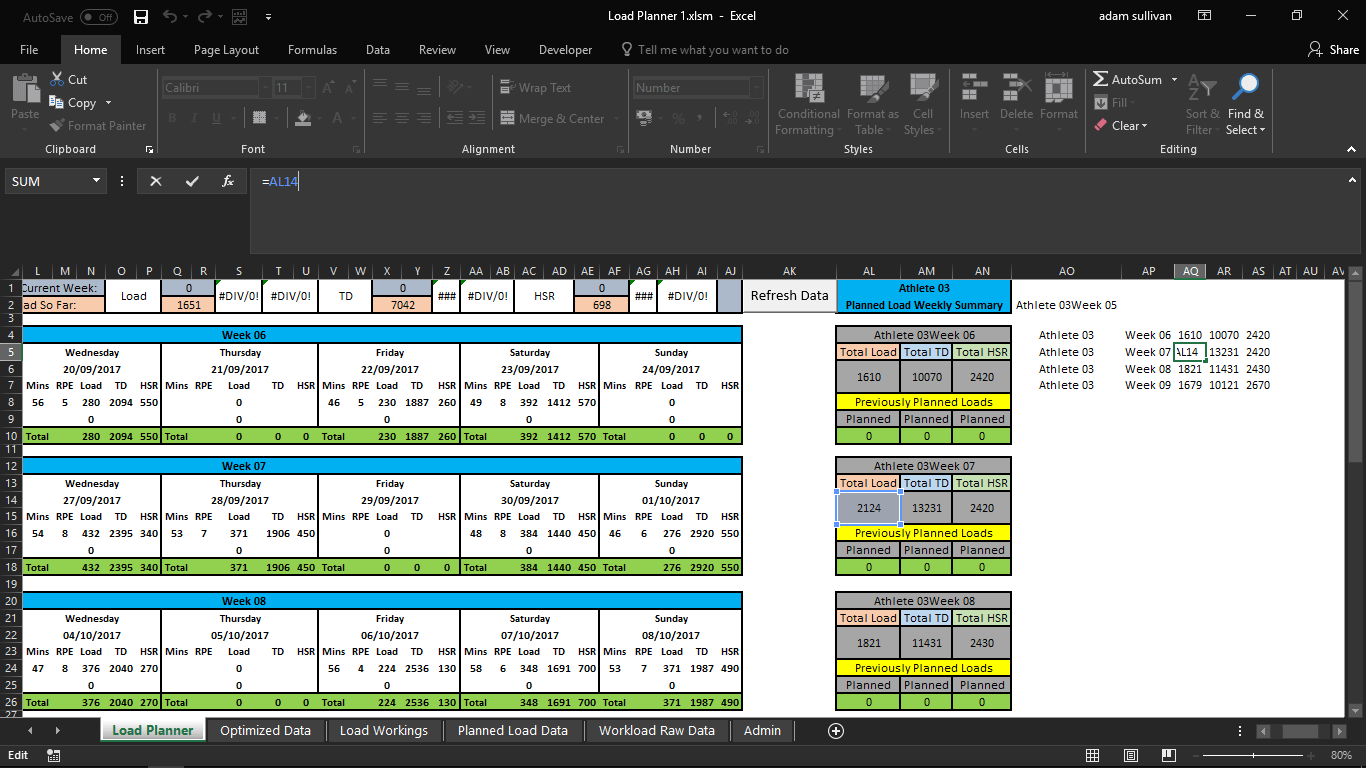
Task: Switch to the Optimized Data sheet
Action: click(x=265, y=731)
